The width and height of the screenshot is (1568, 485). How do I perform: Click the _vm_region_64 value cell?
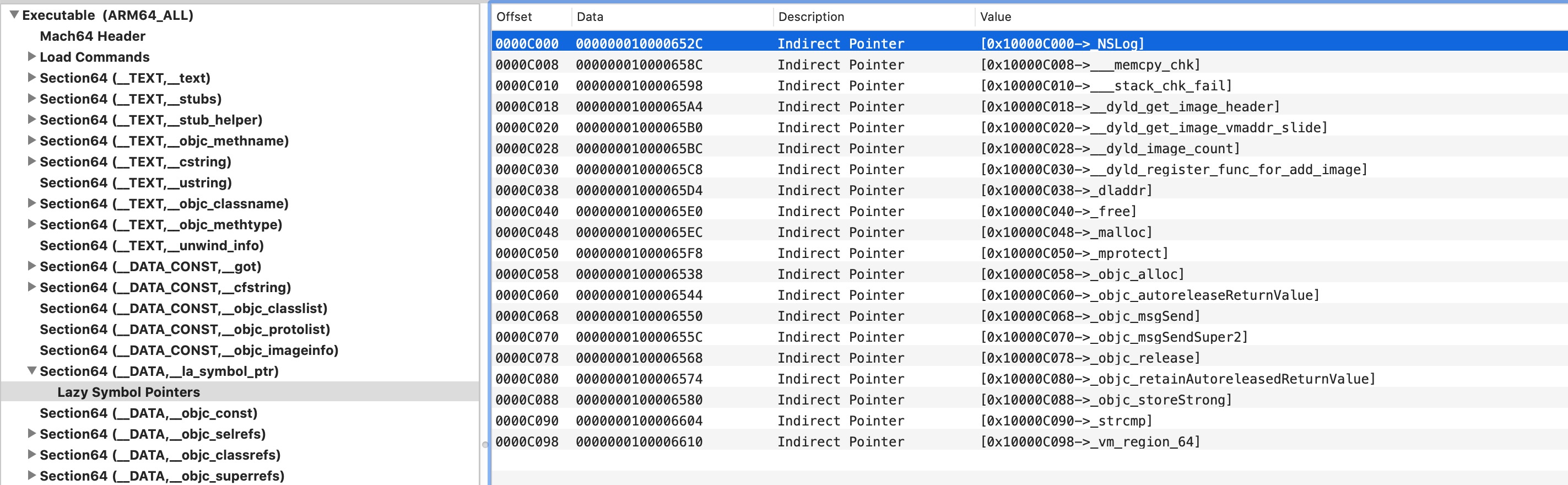(1090, 441)
